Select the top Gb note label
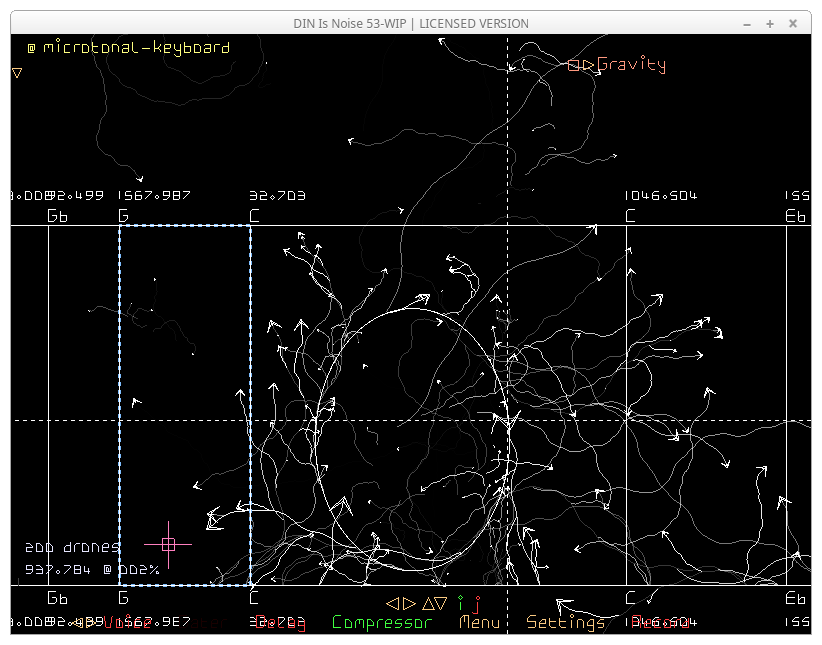 click(x=58, y=216)
